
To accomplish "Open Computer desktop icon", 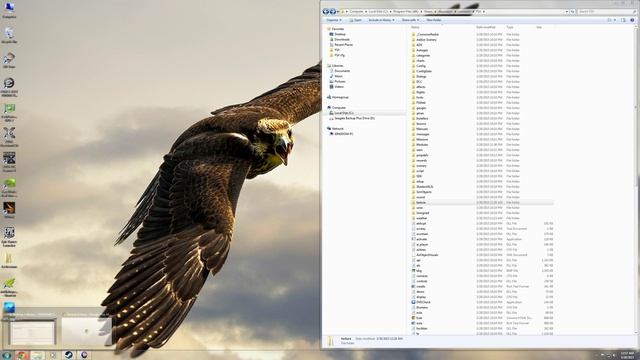I will point(9,10).
